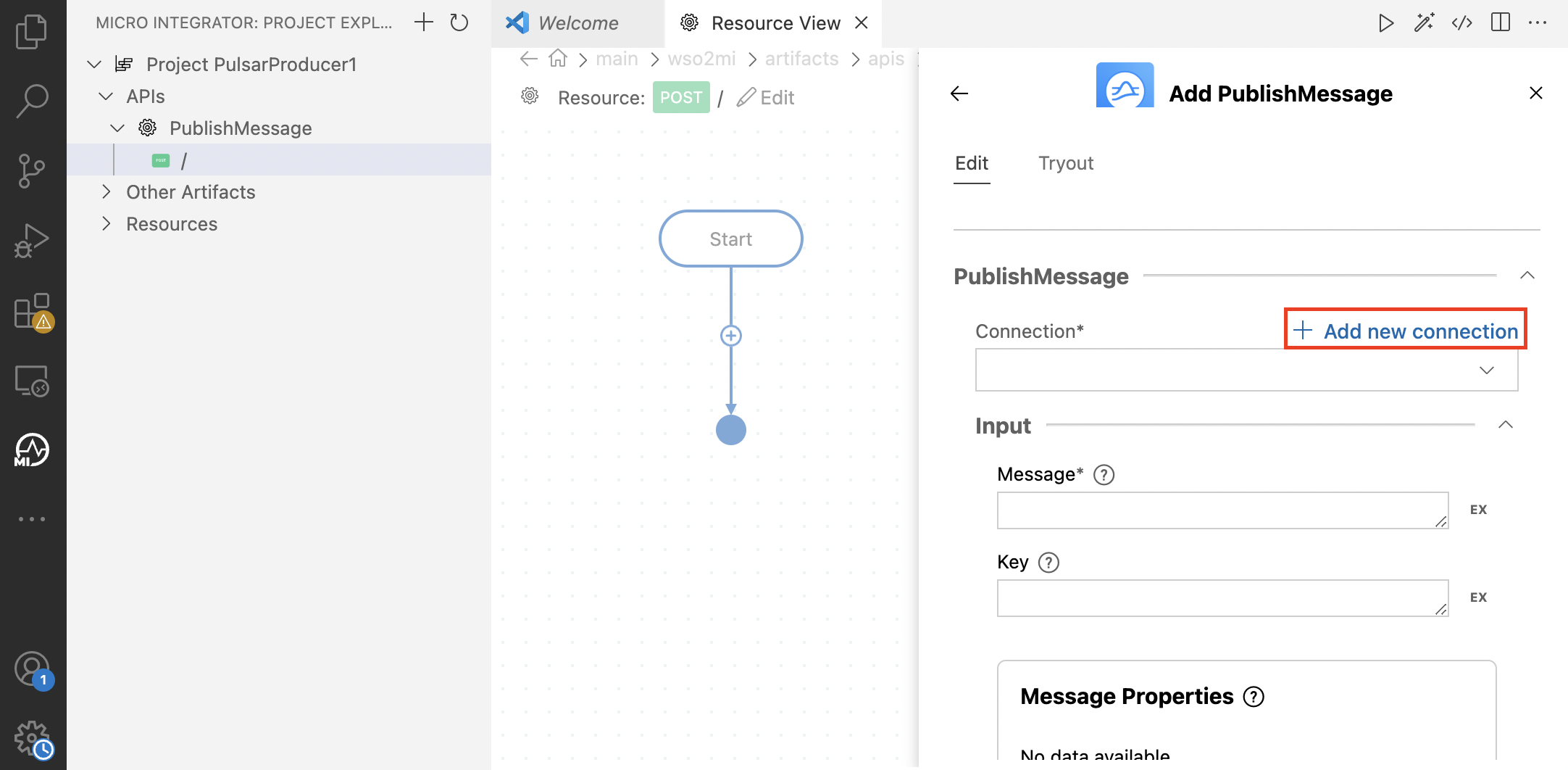Close the Resource View tab

click(862, 23)
